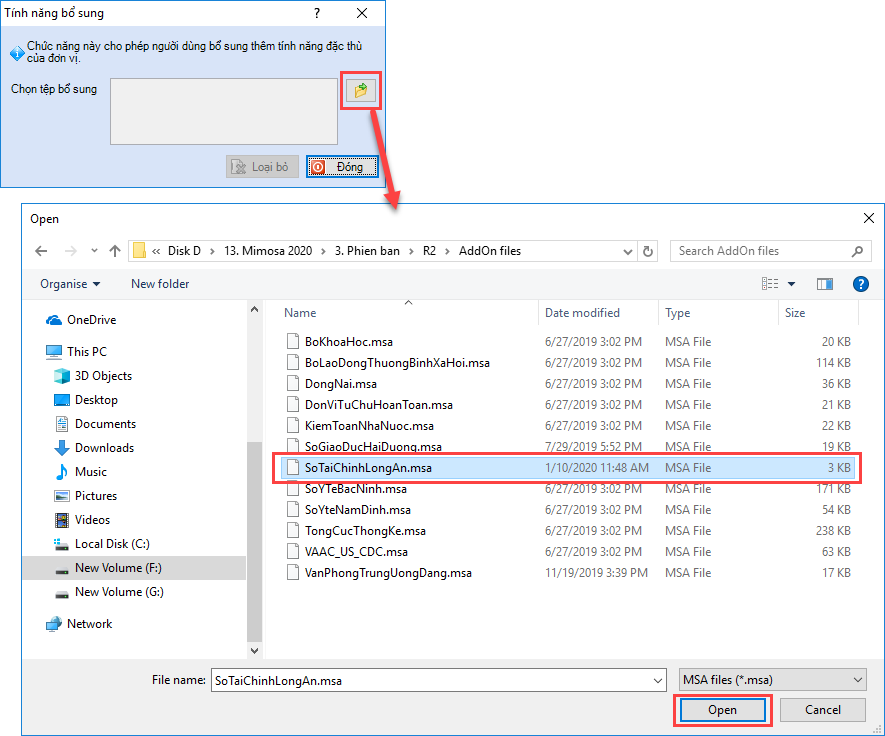The height and width of the screenshot is (736, 885).
Task: Click the Loại bỏ button
Action: coord(262,167)
